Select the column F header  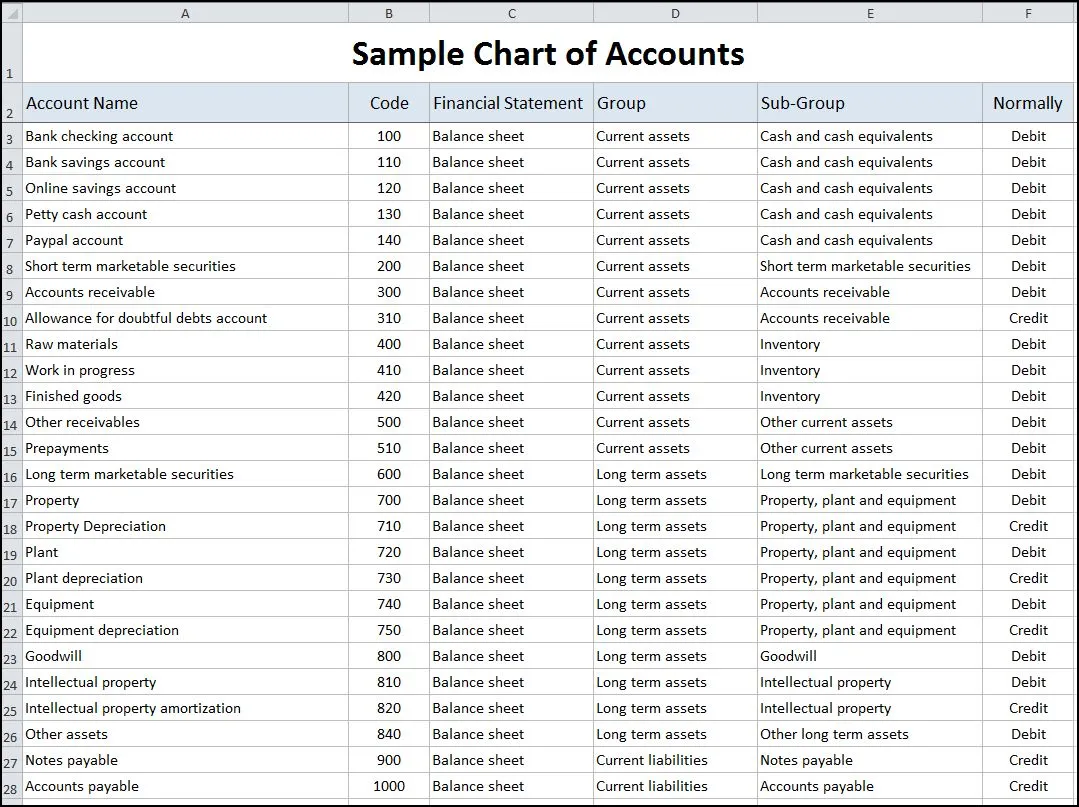click(x=1028, y=13)
